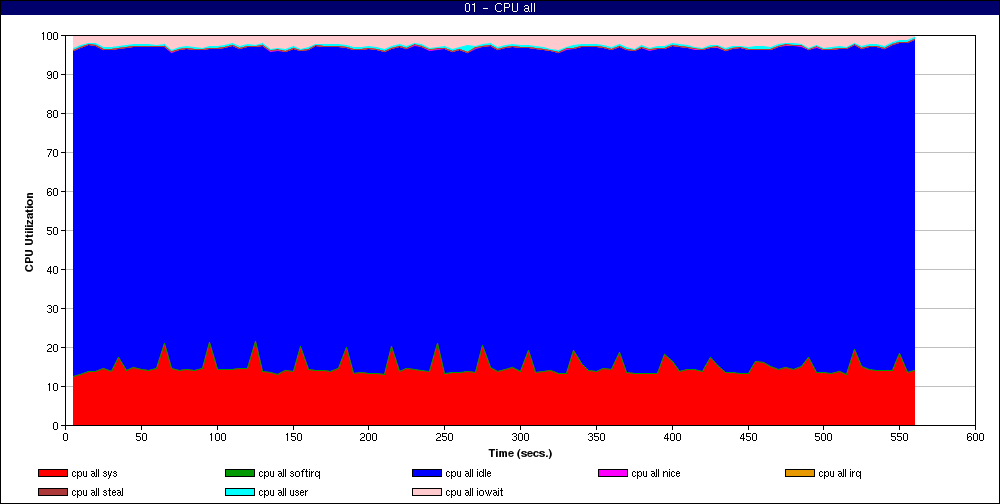Click the '01 - CPU all' chart title
The image size is (1000, 504).
pos(499,8)
